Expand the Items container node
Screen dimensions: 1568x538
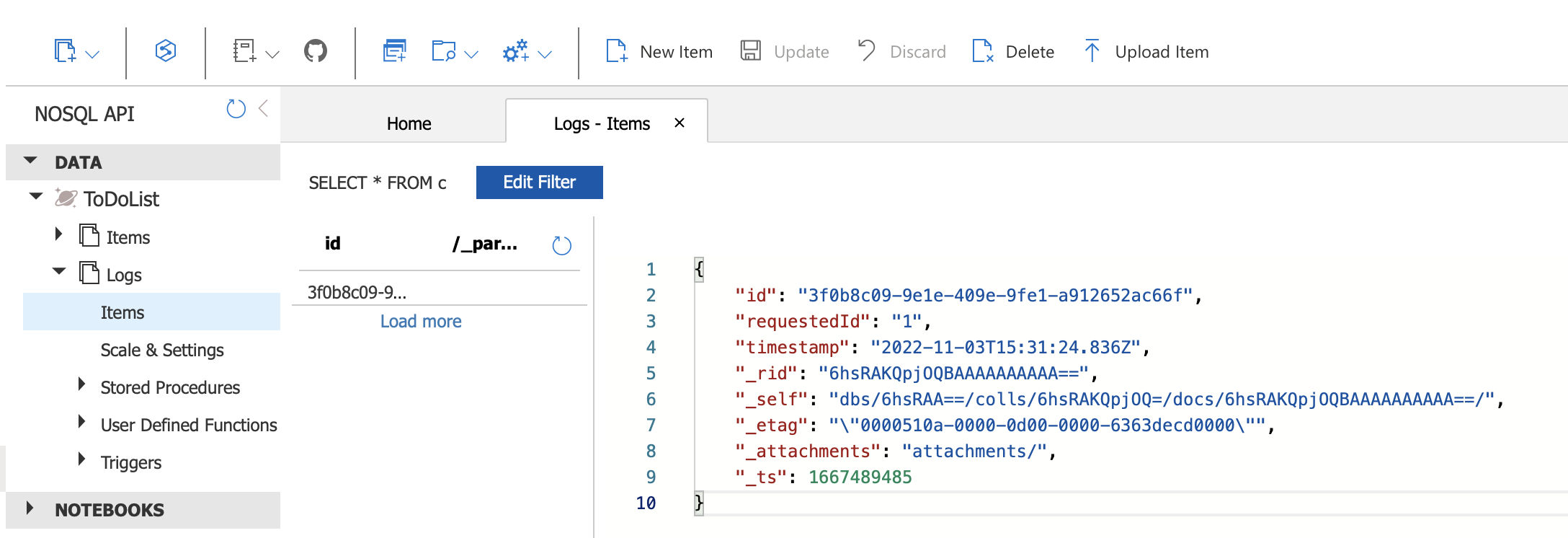click(x=59, y=234)
